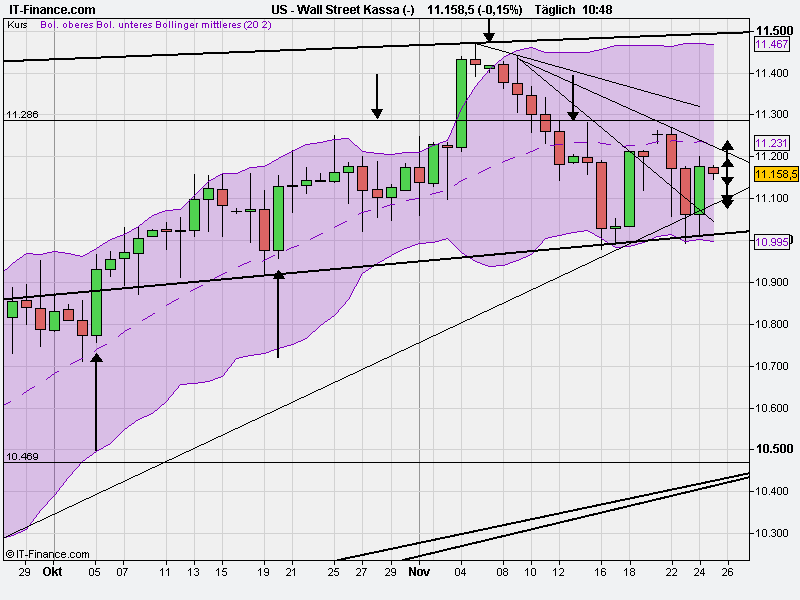
Task: Click the '© IT-Finance.com' copyright text
Action: (47, 554)
